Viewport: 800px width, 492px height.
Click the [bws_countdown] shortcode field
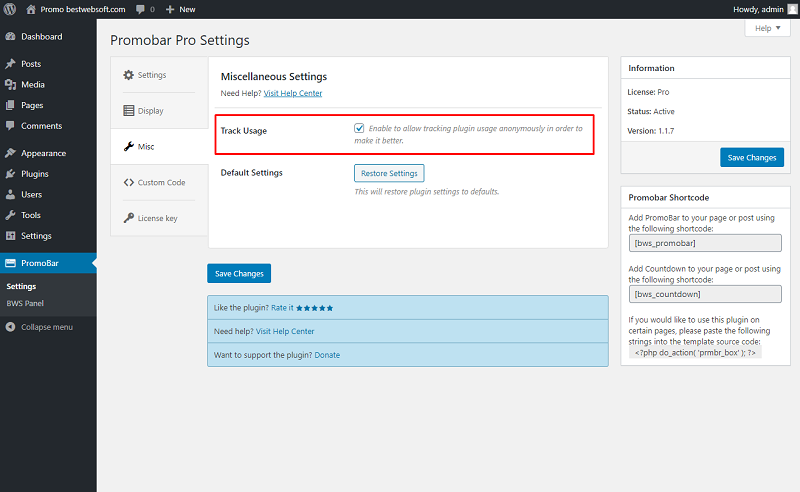tap(705, 294)
